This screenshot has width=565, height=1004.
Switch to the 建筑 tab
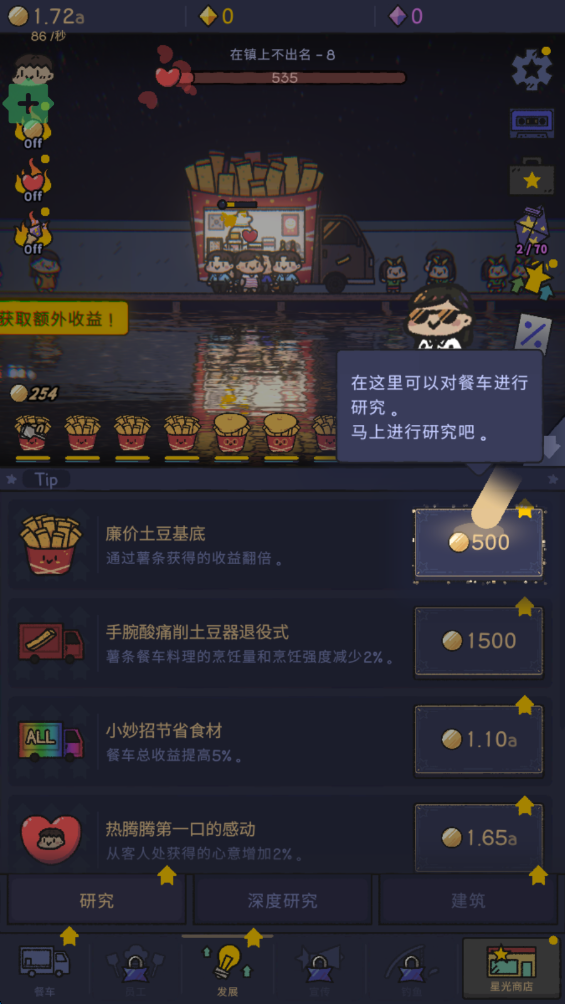(x=468, y=900)
